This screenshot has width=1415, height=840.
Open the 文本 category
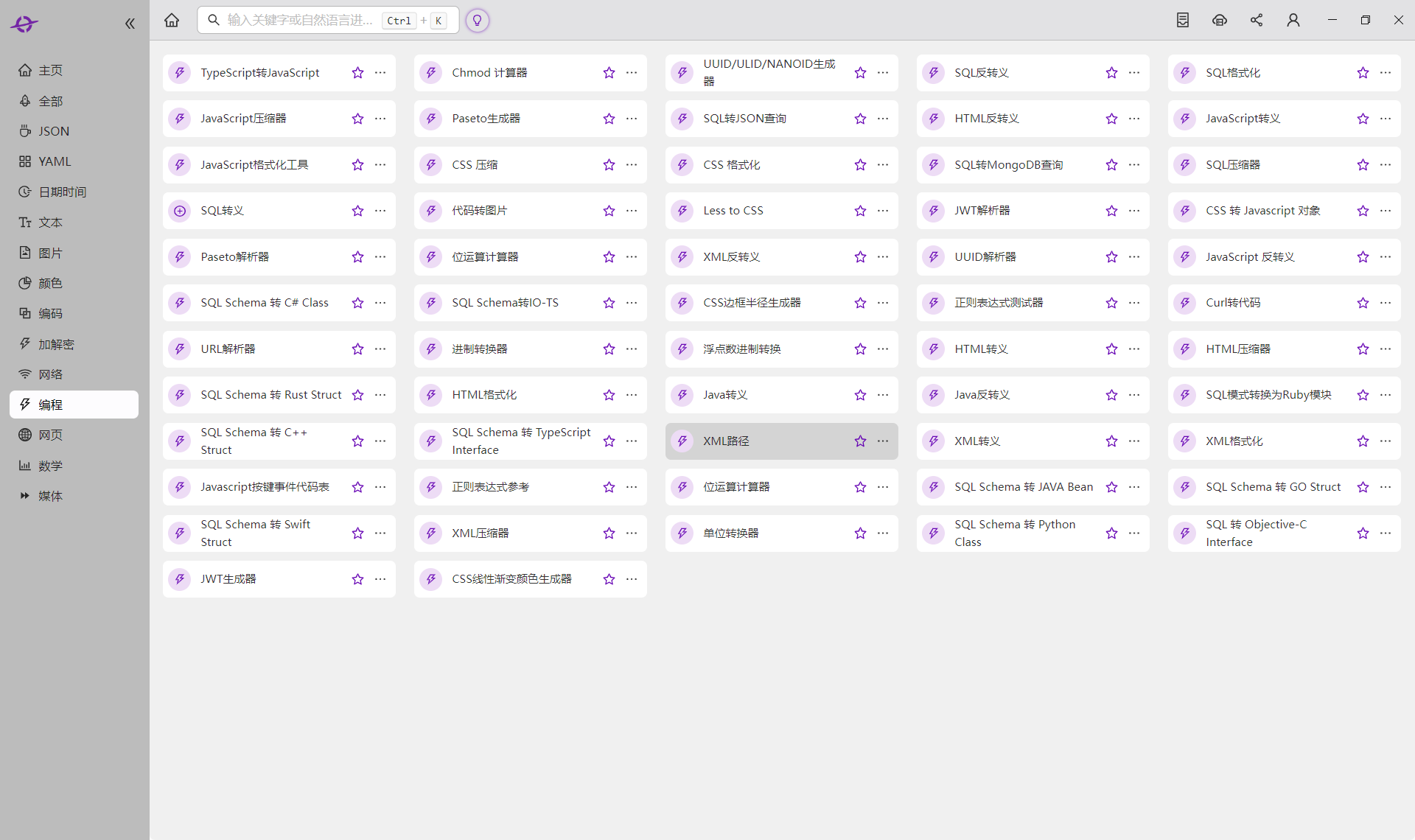pyautogui.click(x=74, y=223)
